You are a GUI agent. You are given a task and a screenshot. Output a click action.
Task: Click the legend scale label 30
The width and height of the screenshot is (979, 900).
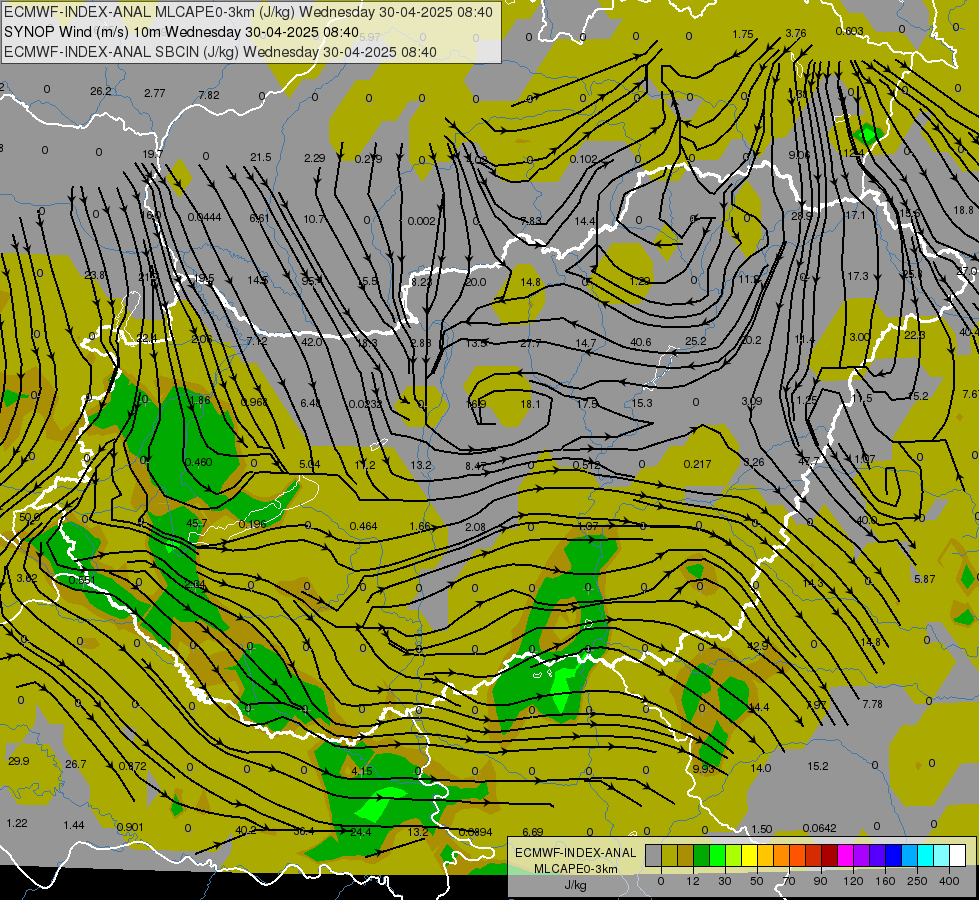point(724,881)
